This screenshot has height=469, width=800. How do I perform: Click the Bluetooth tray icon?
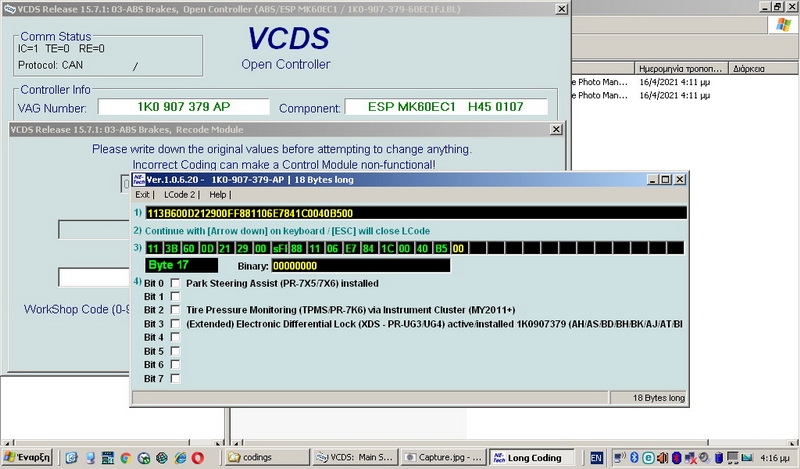click(634, 458)
